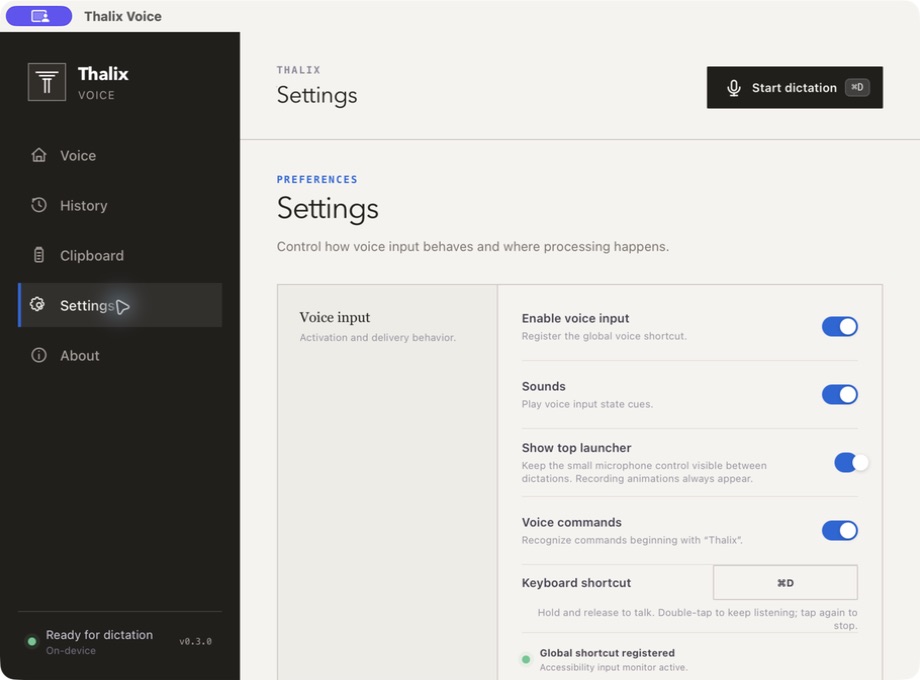Click the Global shortcut registered text
This screenshot has height=680, width=920.
point(607,653)
